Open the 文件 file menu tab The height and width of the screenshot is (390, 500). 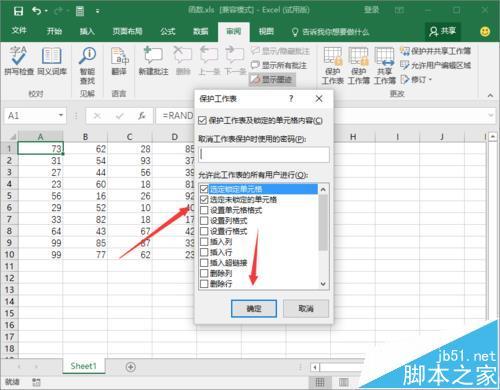(x=19, y=31)
